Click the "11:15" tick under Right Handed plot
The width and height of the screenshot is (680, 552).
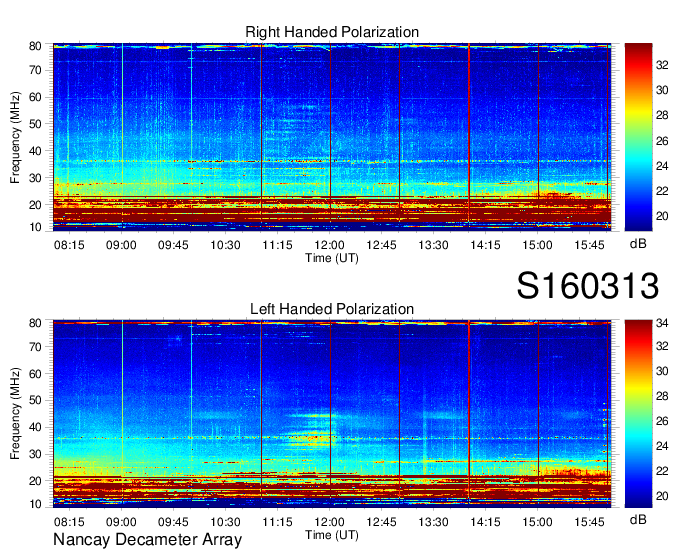[277, 245]
